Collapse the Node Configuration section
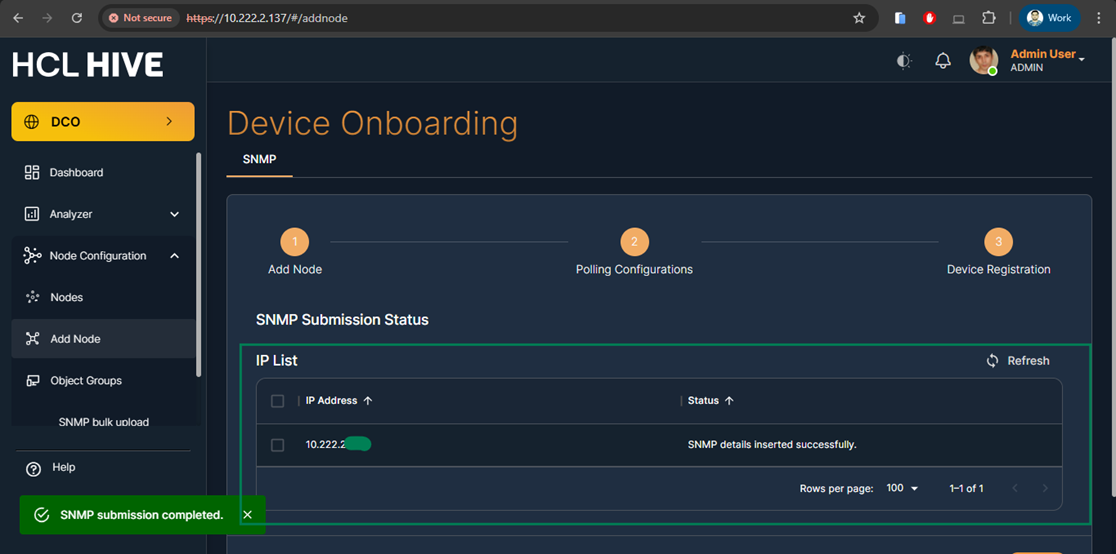The width and height of the screenshot is (1116, 554). point(175,256)
